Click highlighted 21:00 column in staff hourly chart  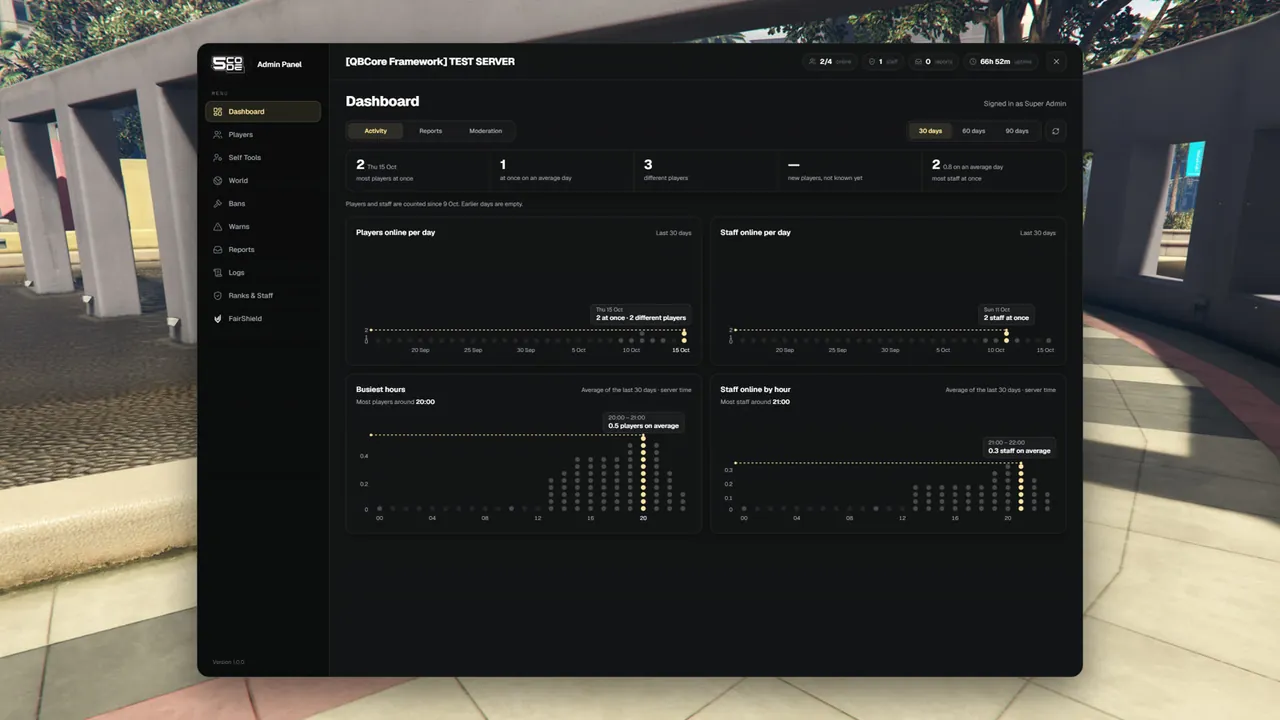click(x=1021, y=486)
